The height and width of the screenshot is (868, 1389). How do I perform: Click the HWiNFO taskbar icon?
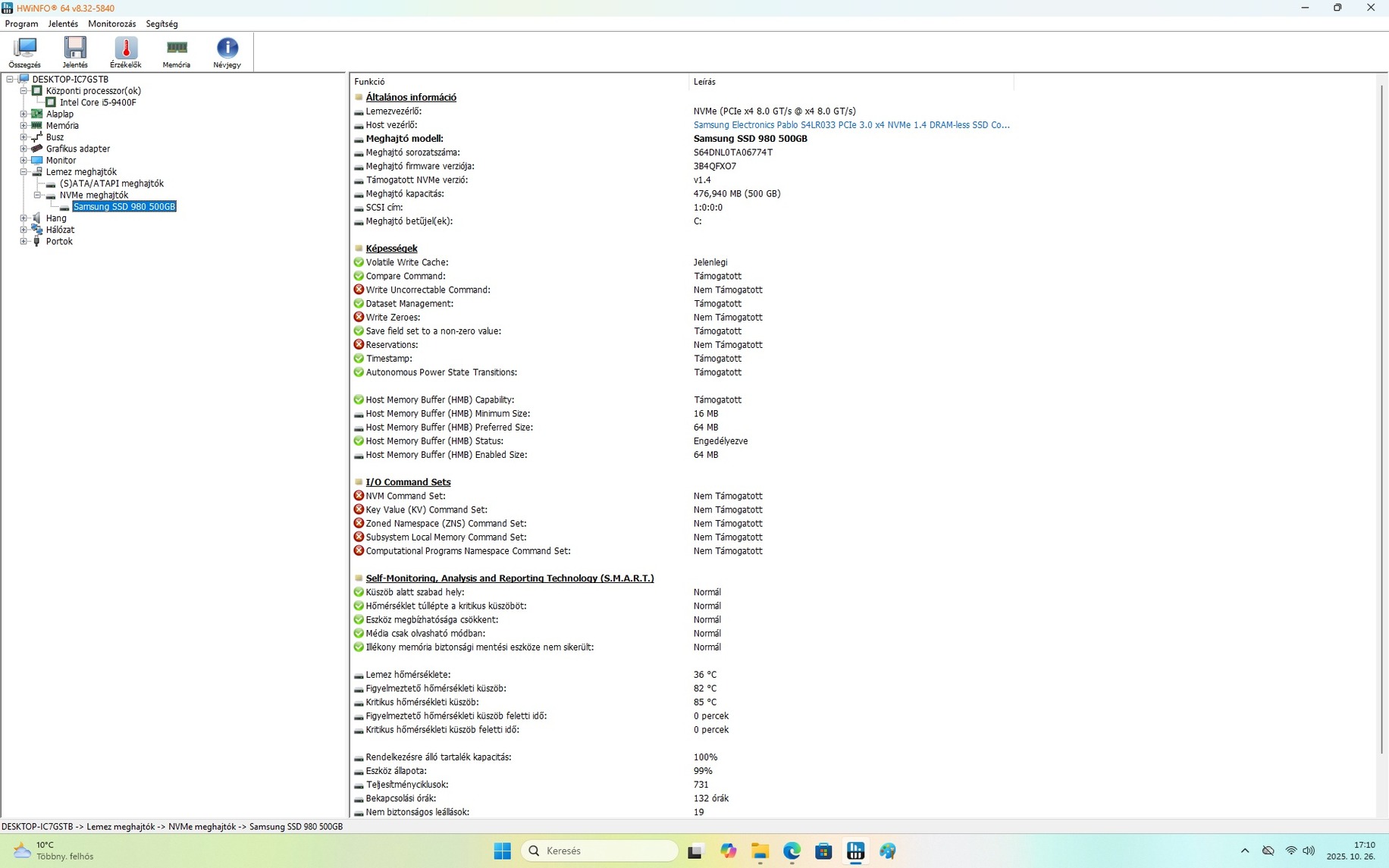856,851
